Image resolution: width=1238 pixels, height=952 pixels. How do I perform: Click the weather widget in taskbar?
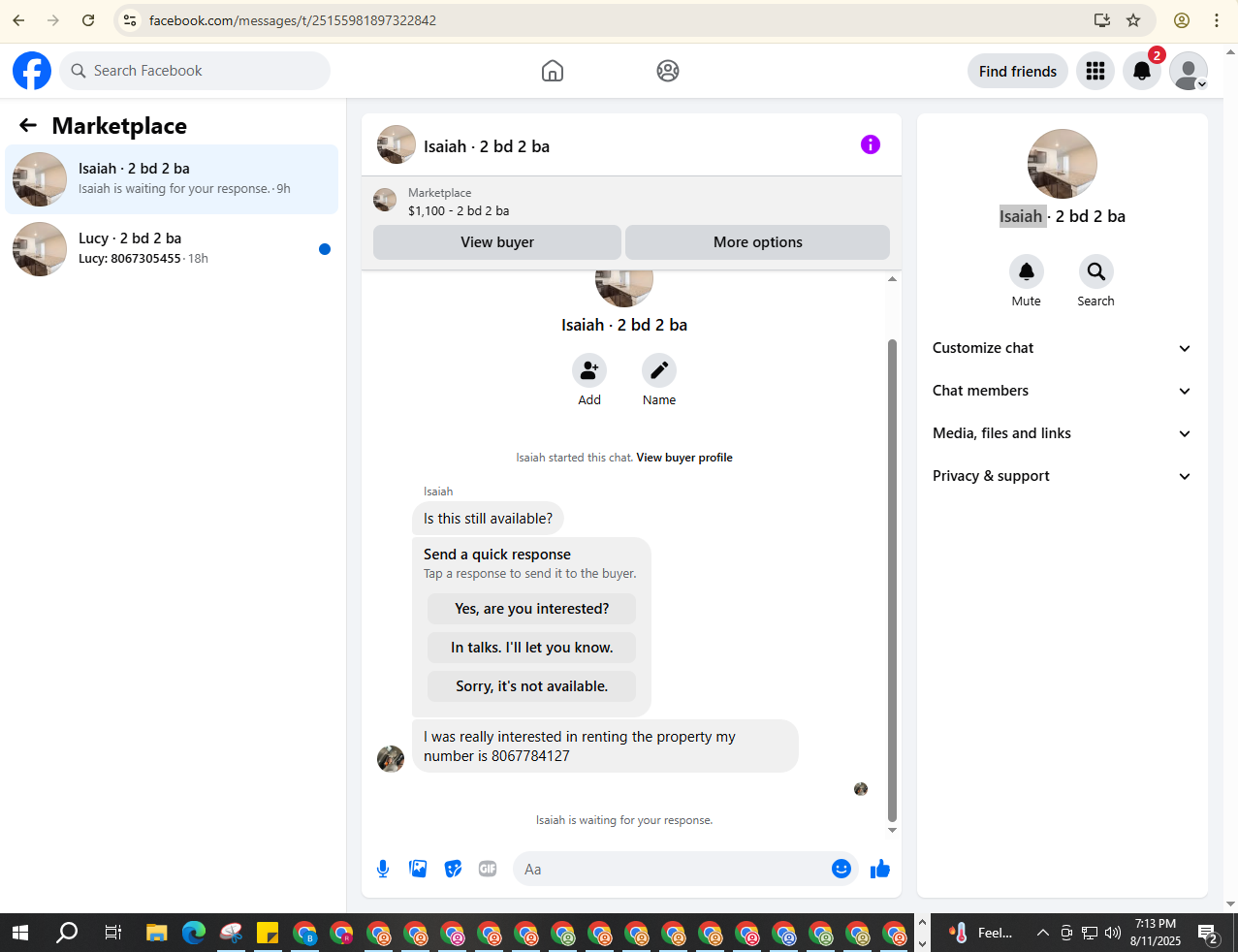click(981, 933)
